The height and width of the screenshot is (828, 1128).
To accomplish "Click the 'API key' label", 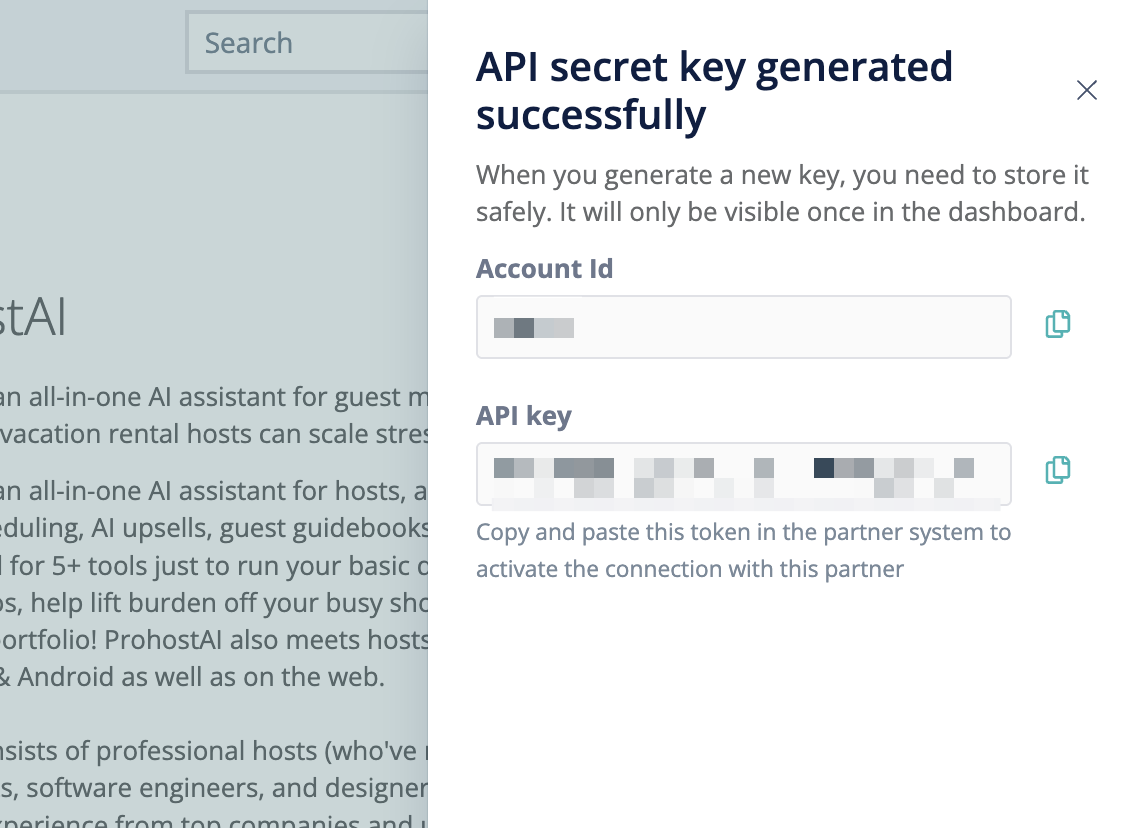I will 523,415.
